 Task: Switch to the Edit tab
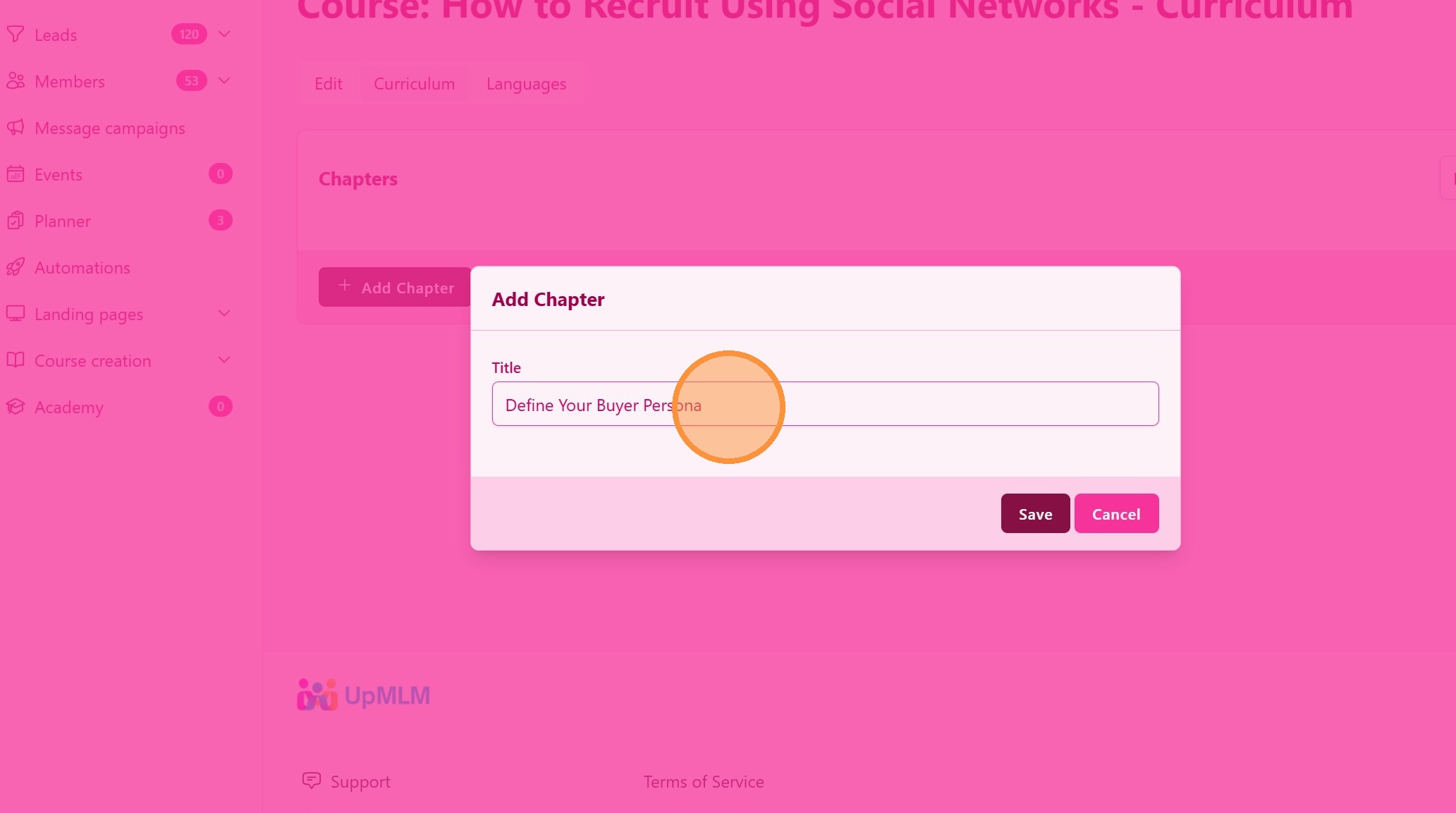point(329,84)
